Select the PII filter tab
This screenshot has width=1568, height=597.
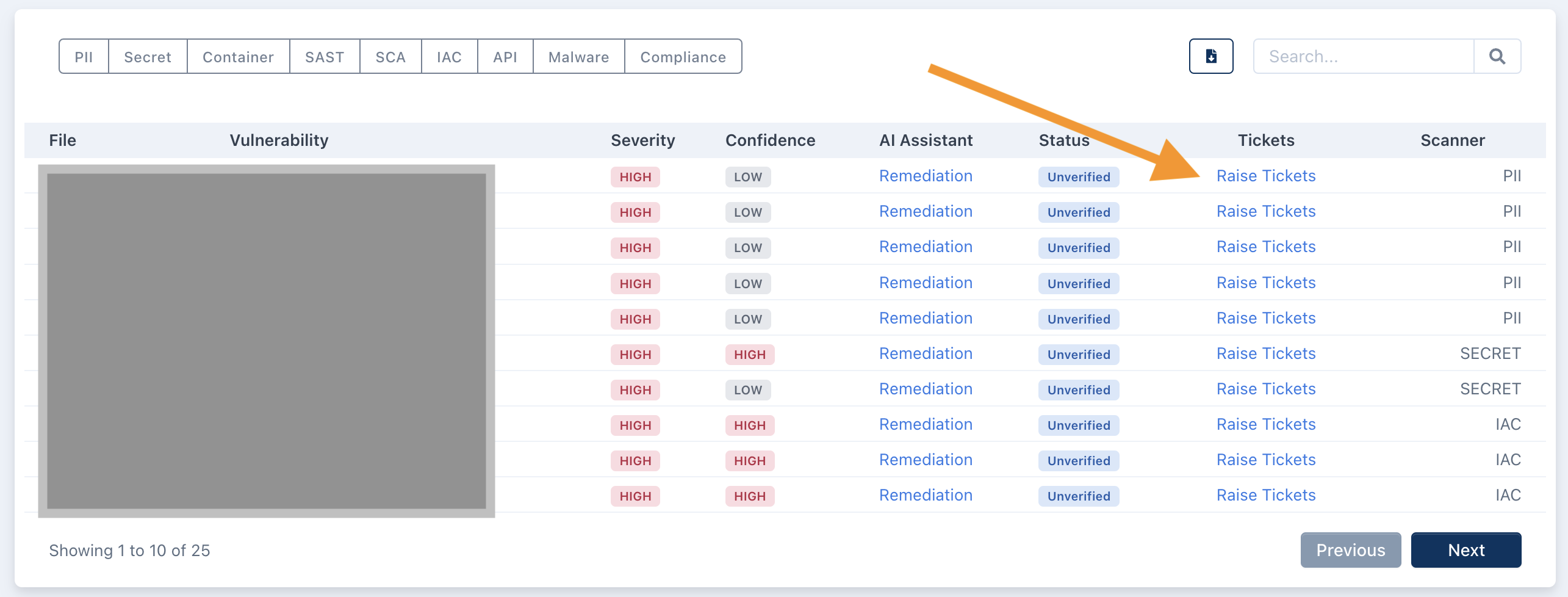pos(84,57)
